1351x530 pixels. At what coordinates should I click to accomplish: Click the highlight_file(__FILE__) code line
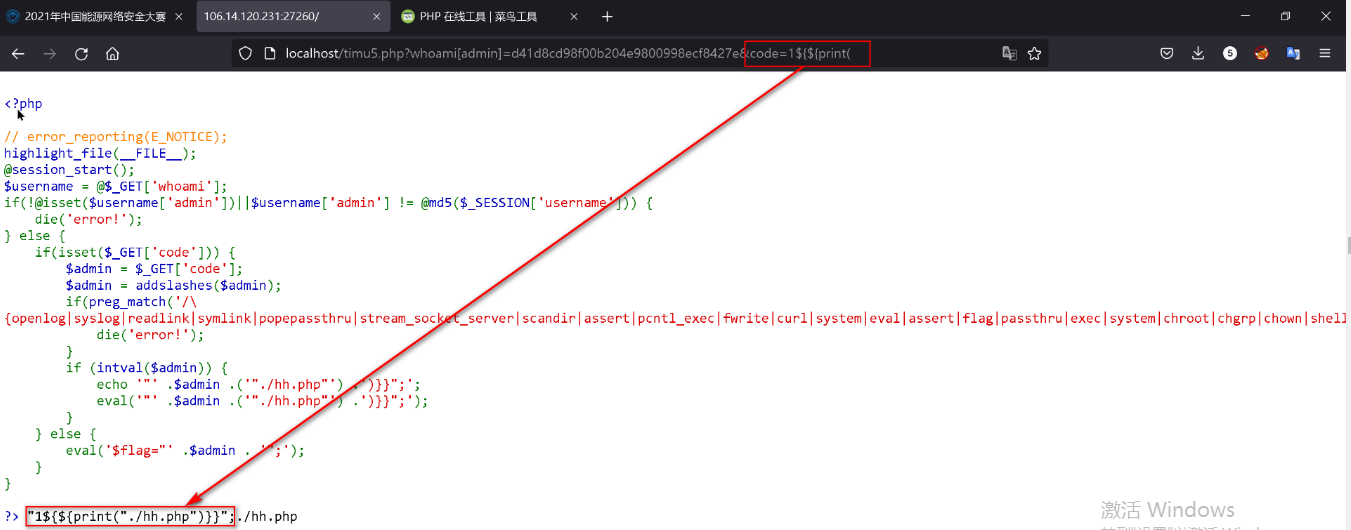click(100, 153)
